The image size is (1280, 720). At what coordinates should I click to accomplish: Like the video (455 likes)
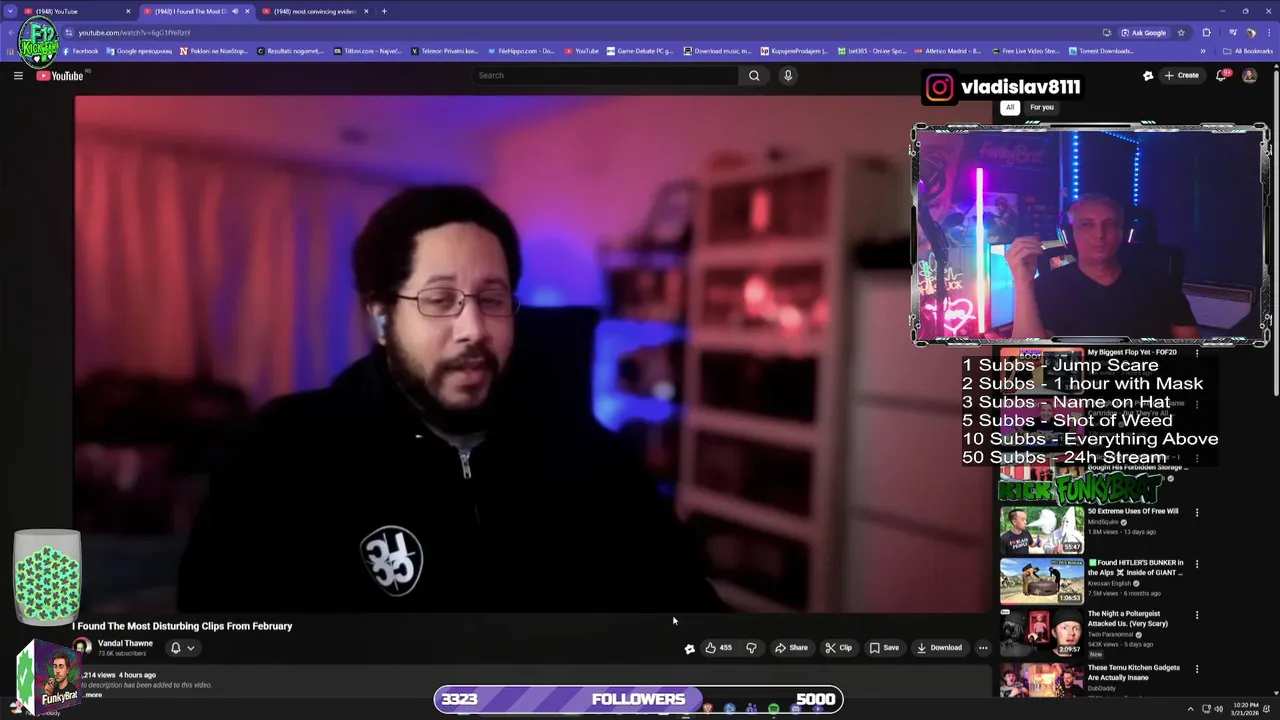point(718,648)
